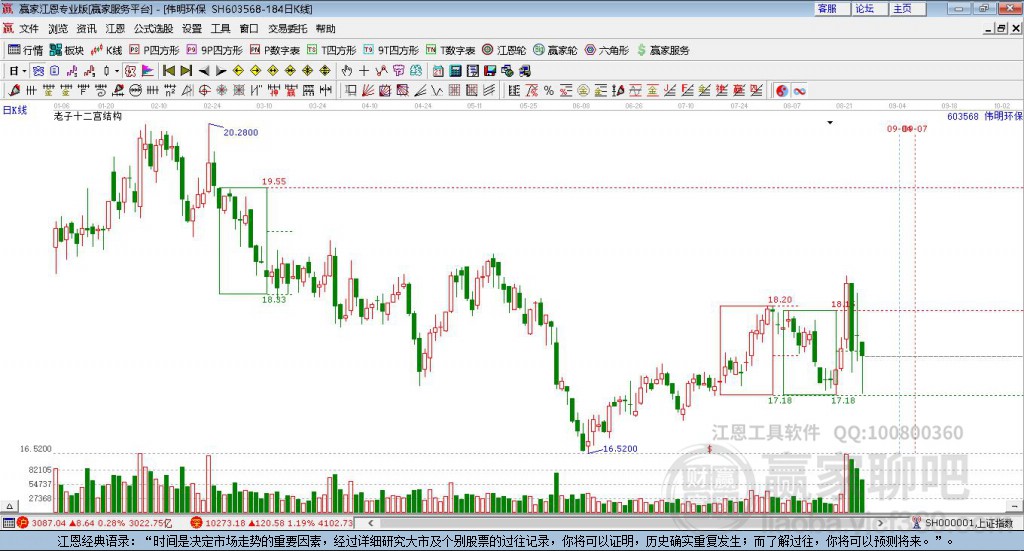
Task: Open the calculator icon
Action: [x=456, y=71]
